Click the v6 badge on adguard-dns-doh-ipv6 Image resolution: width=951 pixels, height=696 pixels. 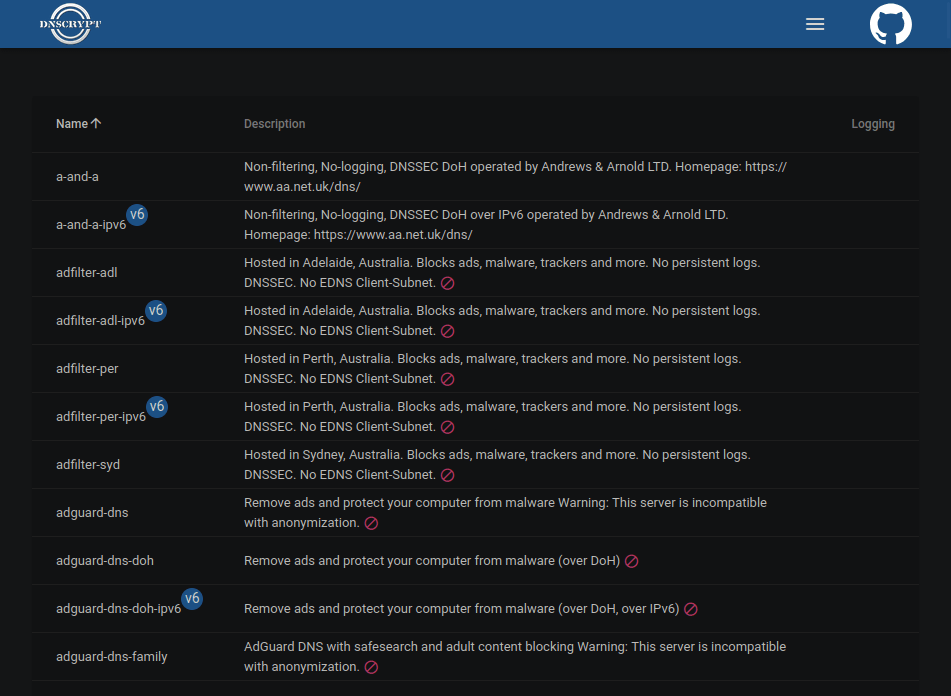click(192, 598)
